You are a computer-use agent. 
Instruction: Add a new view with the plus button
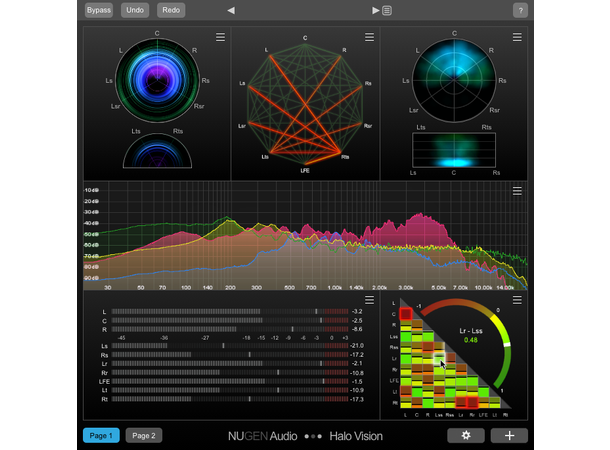coord(509,436)
